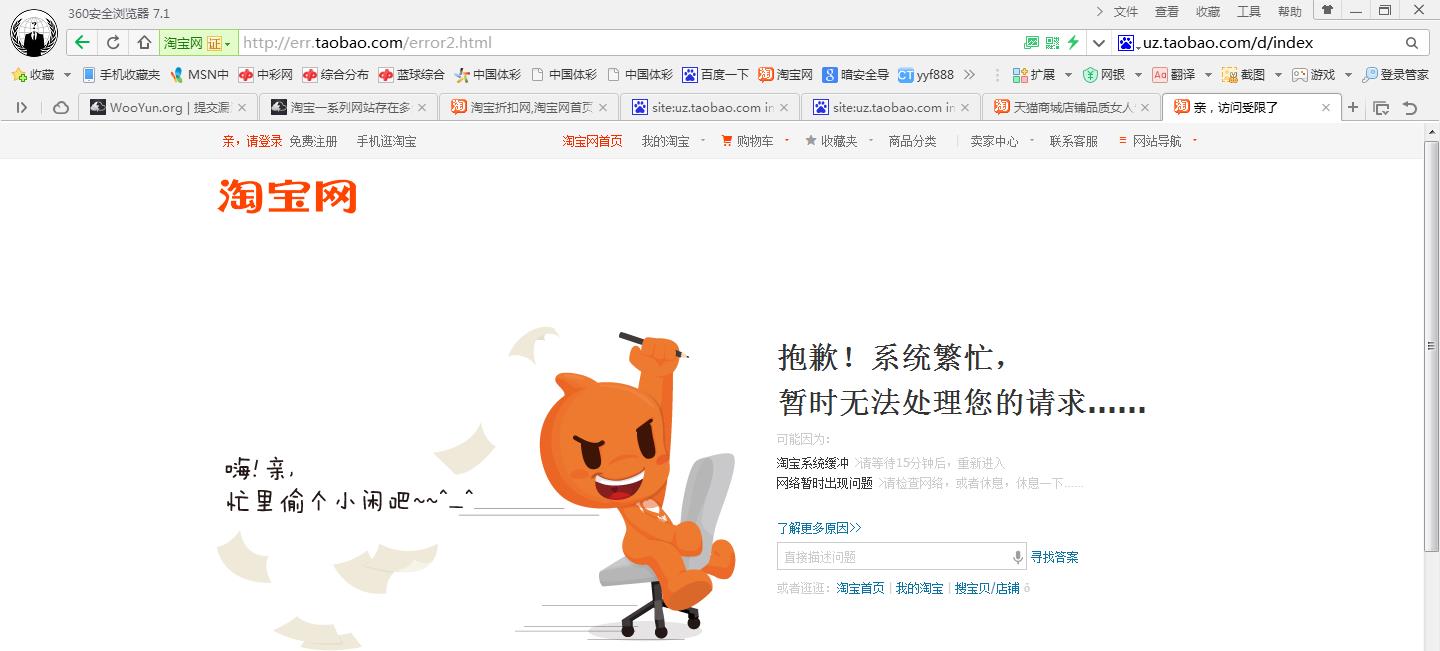The image size is (1440, 651).
Task: Open the 综合分布 bookmark
Action: [335, 74]
